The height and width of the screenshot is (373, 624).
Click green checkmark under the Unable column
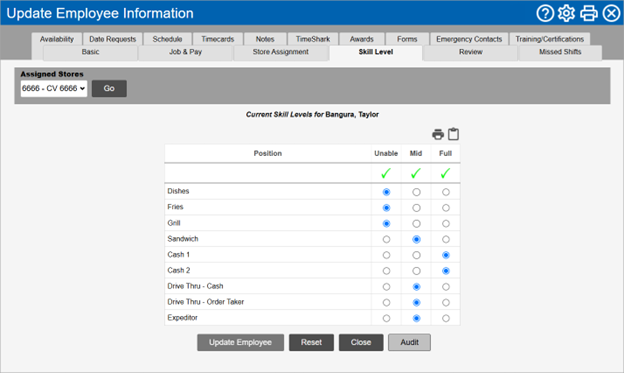(x=386, y=173)
